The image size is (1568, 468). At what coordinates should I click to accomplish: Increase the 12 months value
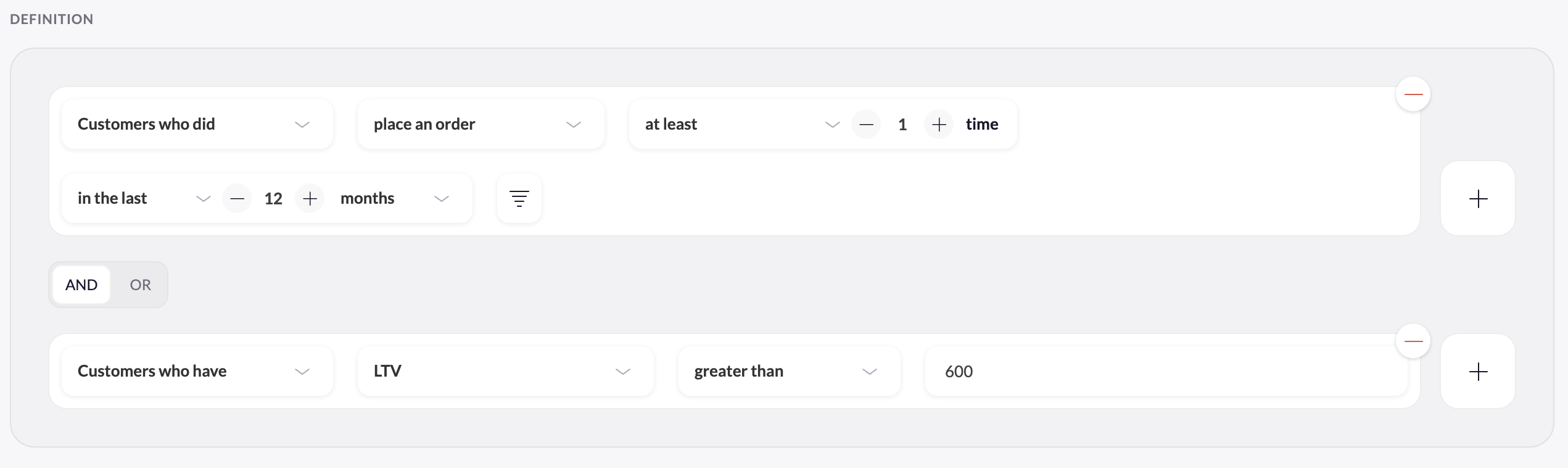pos(310,198)
